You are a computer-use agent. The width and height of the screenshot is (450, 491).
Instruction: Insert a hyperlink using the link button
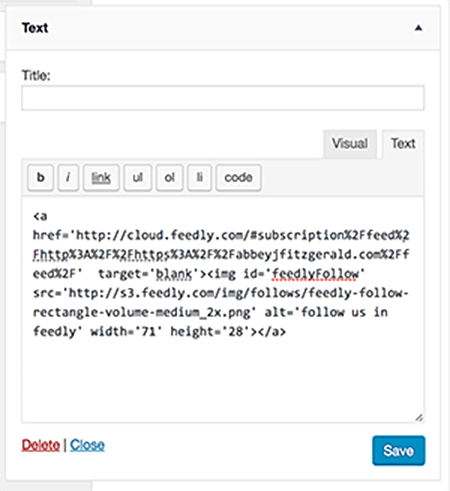click(x=101, y=177)
